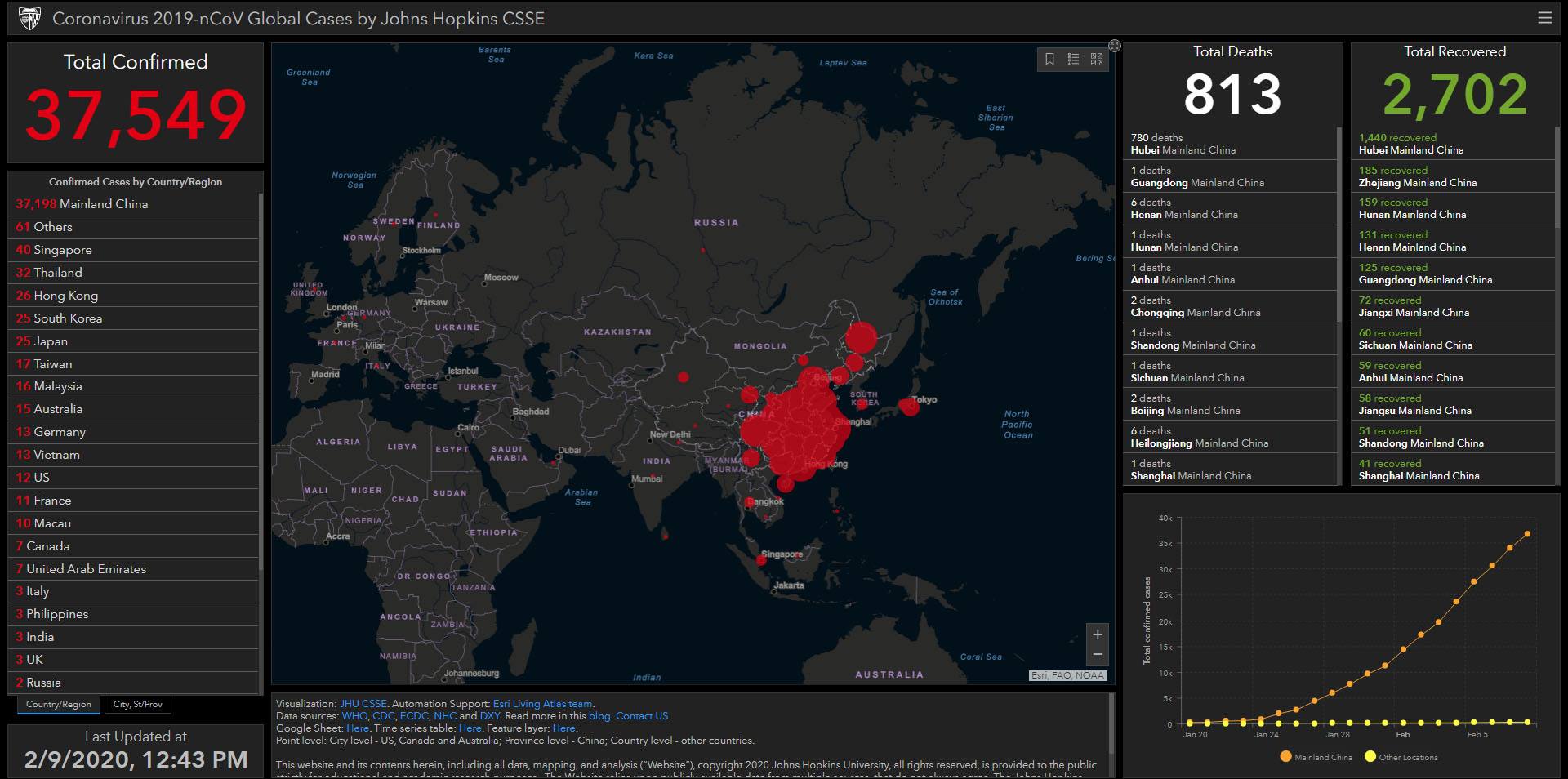Toggle Mainland China series in chart legend
Image resolution: width=1568 pixels, height=779 pixels.
click(x=1316, y=757)
